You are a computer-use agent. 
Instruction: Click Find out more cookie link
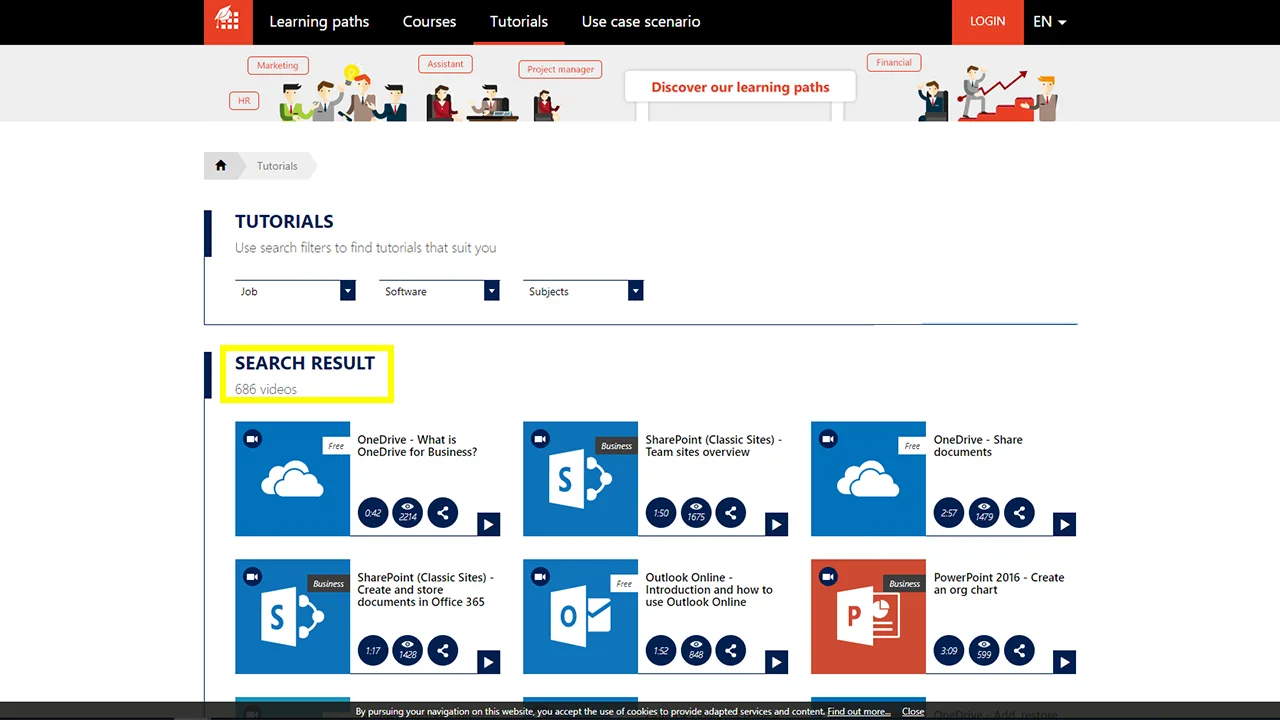(858, 712)
